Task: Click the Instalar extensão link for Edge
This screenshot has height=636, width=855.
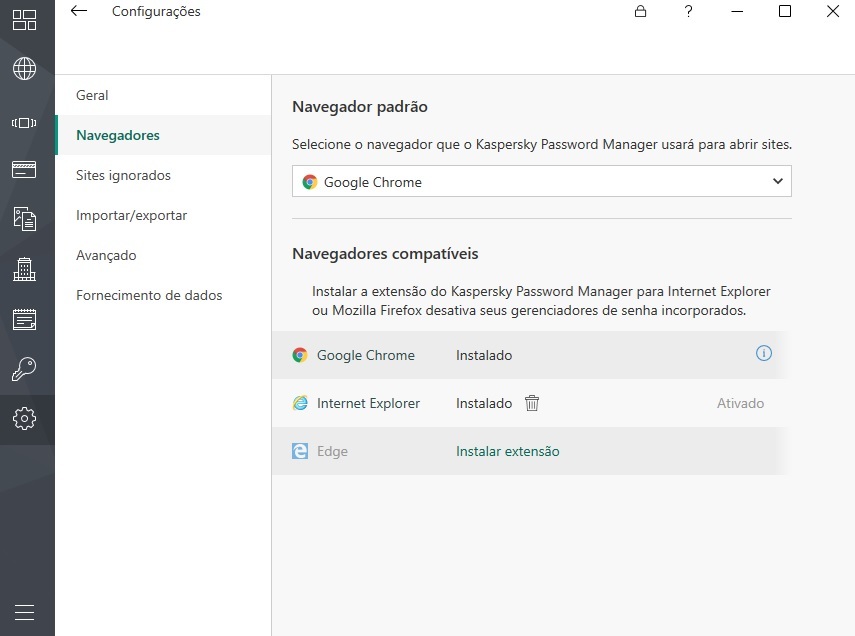Action: click(507, 451)
